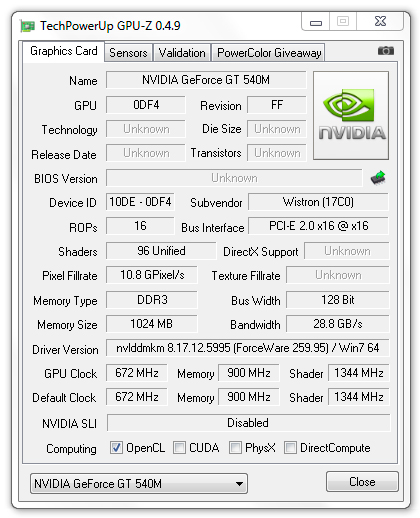This screenshot has height=518, width=420.
Task: Toggle the DirectCompute checkbox
Action: pyautogui.click(x=290, y=448)
